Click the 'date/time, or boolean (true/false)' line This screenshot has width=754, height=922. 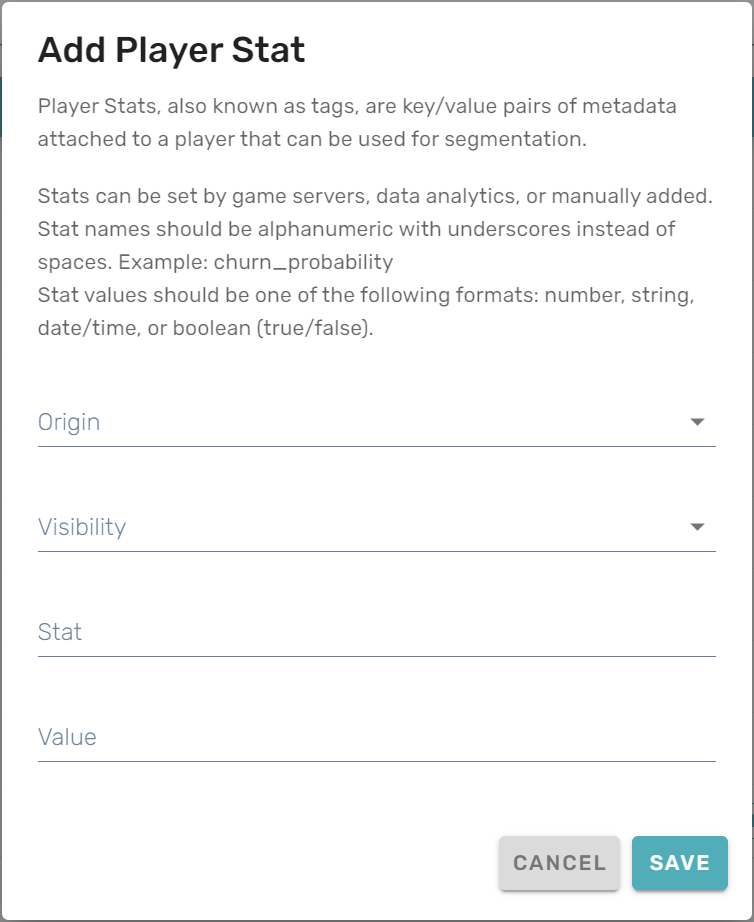coord(205,328)
